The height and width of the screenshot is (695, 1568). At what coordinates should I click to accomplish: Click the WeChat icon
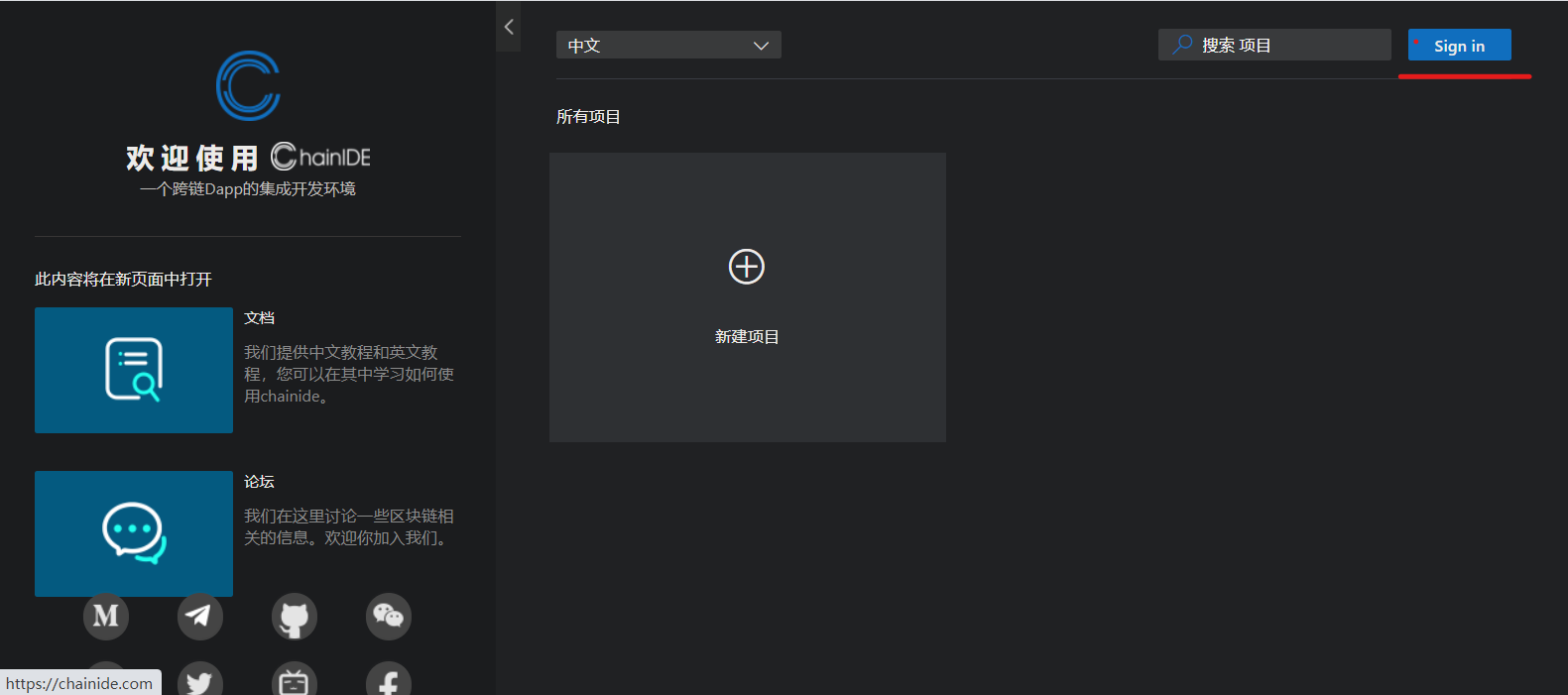click(389, 617)
